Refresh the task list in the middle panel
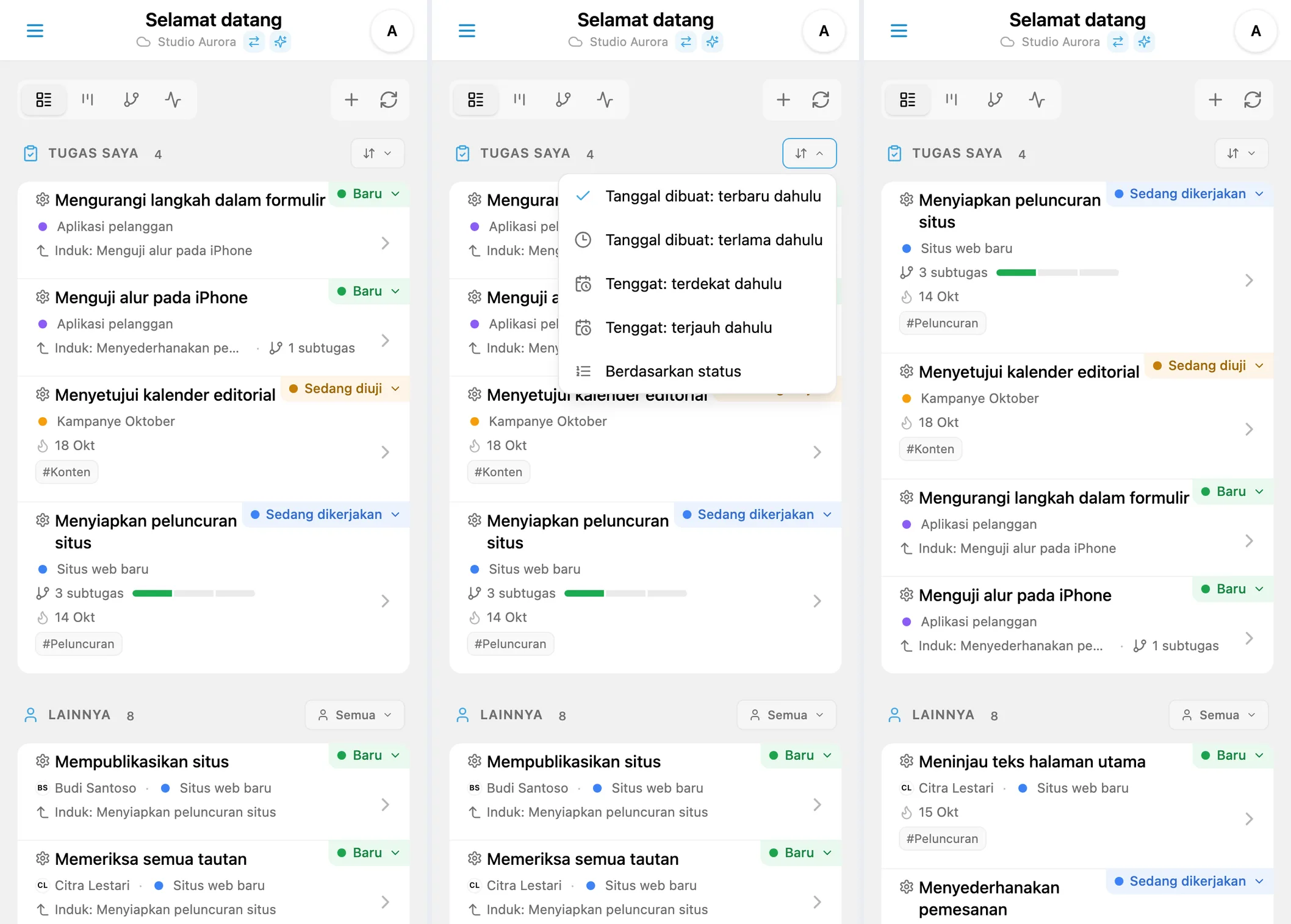Image resolution: width=1291 pixels, height=924 pixels. click(x=821, y=99)
